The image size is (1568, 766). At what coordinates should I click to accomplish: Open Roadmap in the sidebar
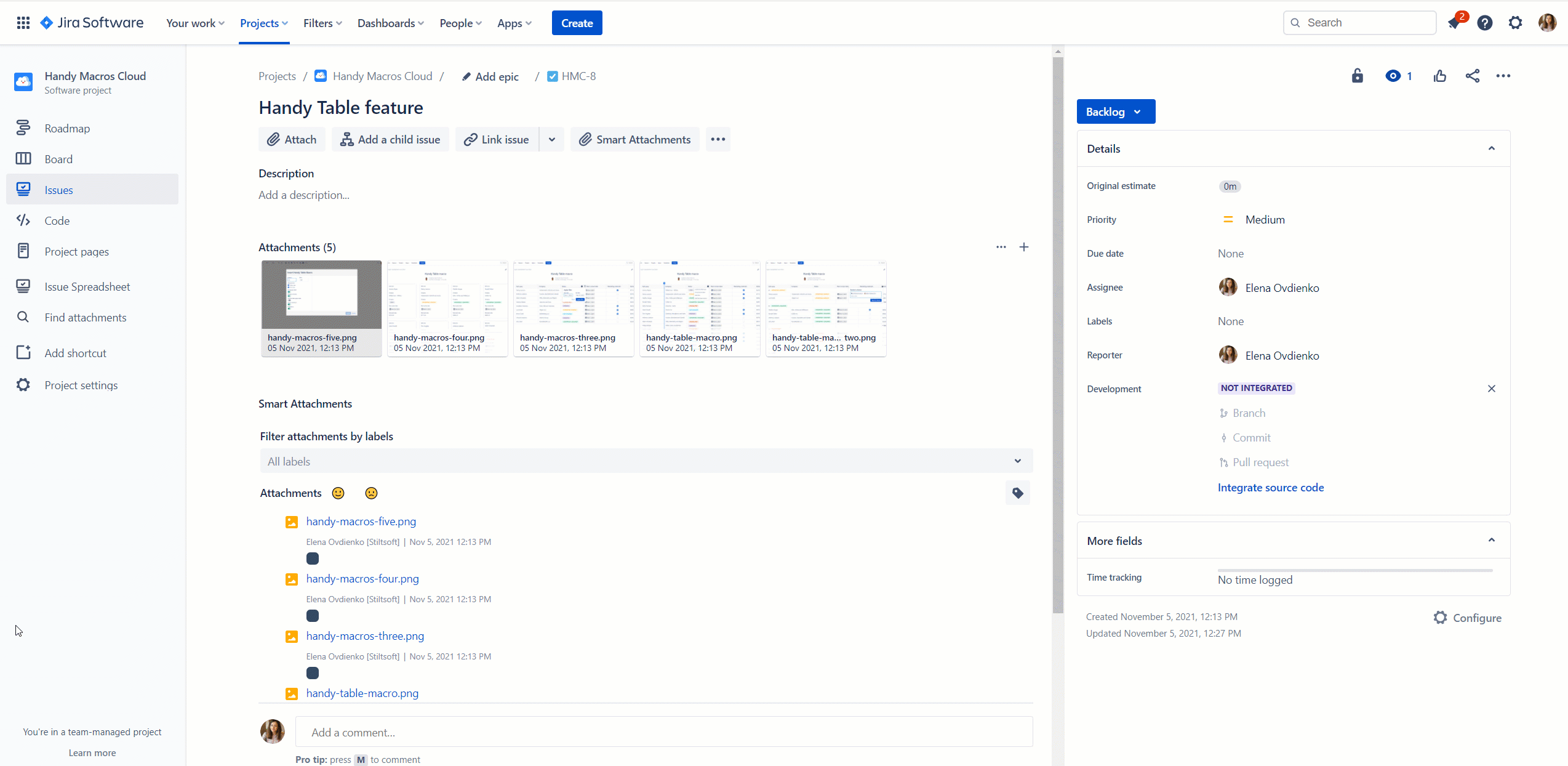tap(92, 128)
